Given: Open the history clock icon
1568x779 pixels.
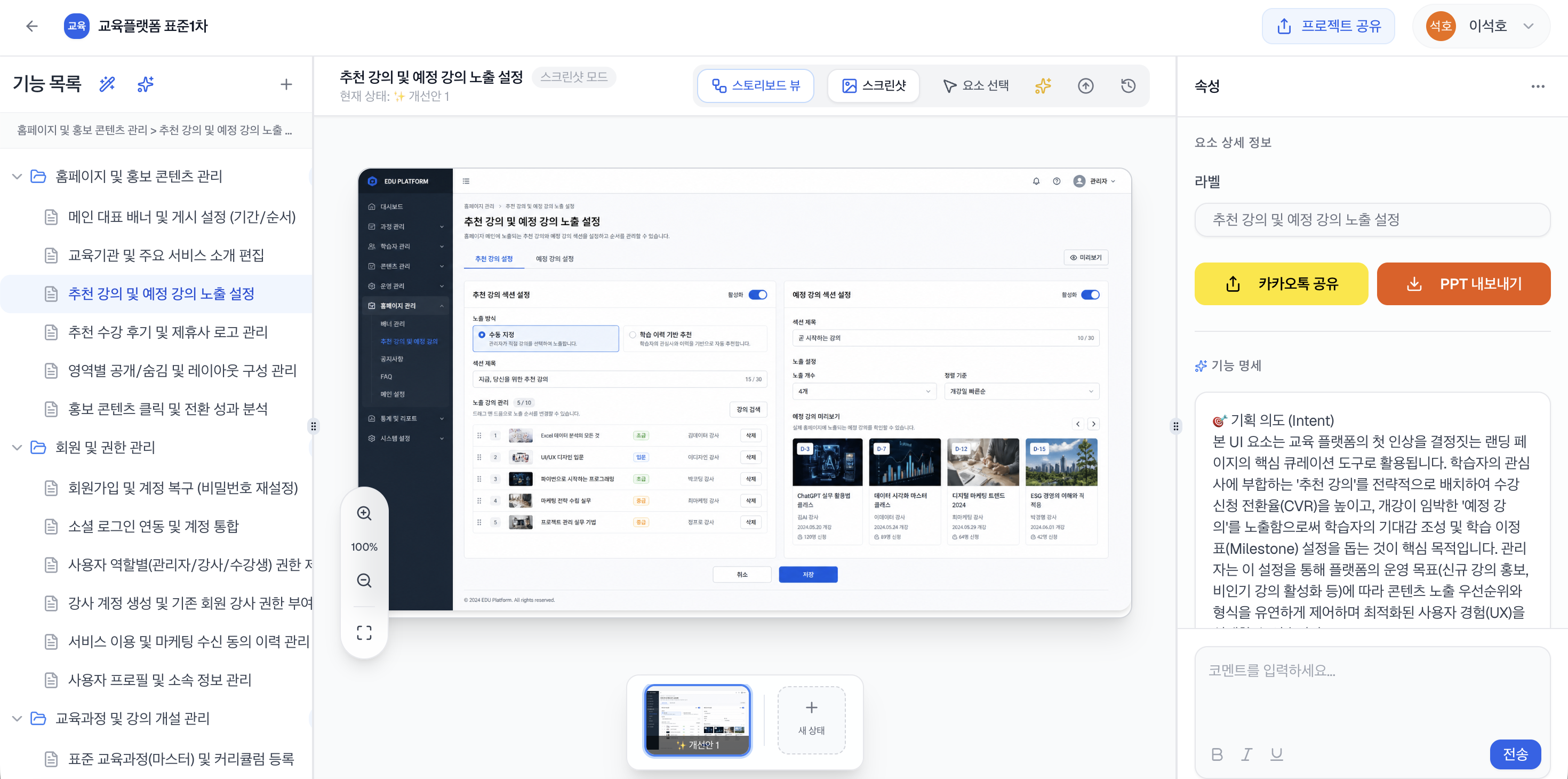Looking at the screenshot, I should tap(1128, 86).
